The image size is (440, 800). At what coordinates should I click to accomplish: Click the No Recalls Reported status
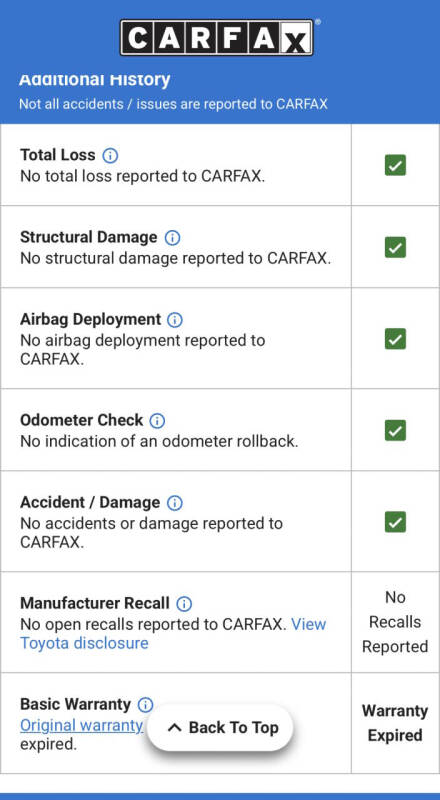[x=395, y=622]
